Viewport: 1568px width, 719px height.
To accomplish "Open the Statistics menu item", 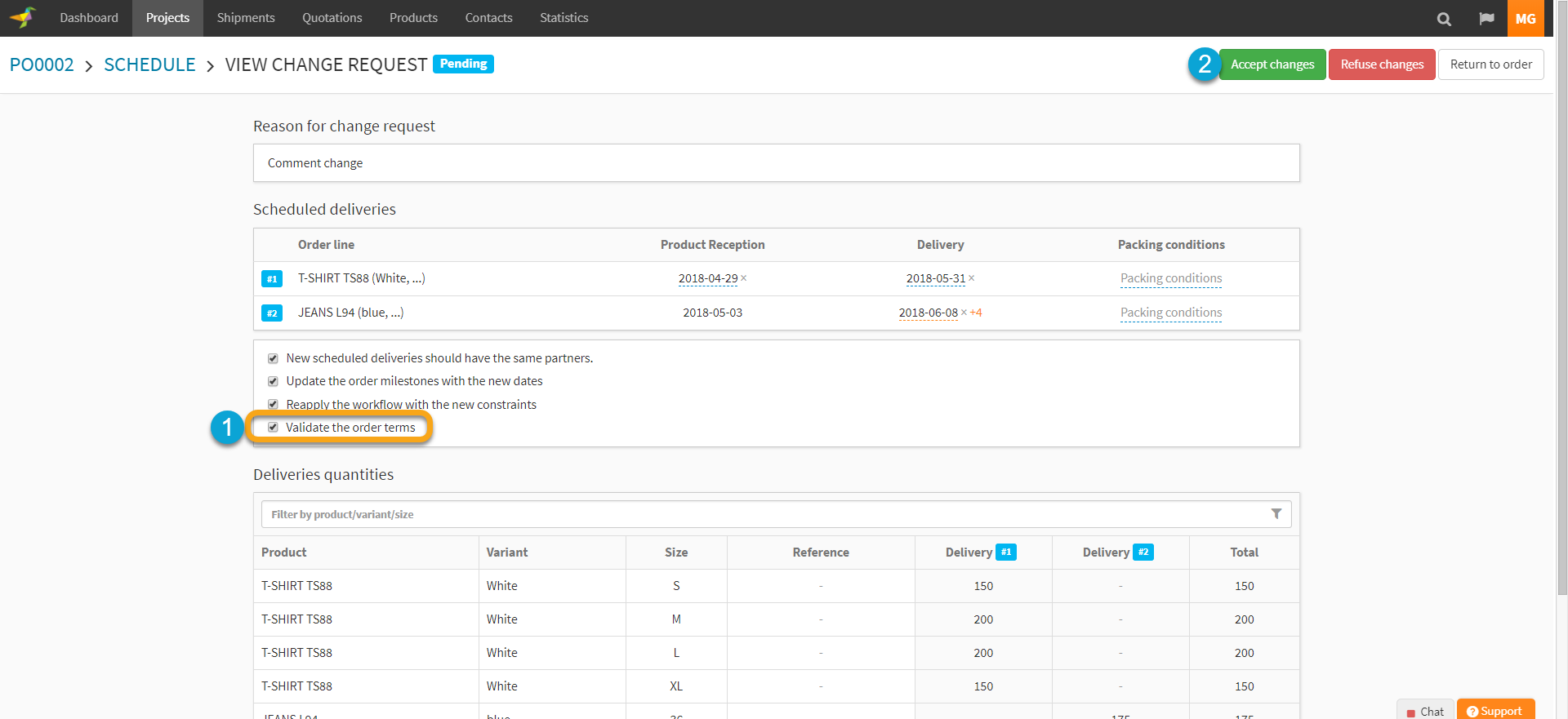I will (563, 18).
